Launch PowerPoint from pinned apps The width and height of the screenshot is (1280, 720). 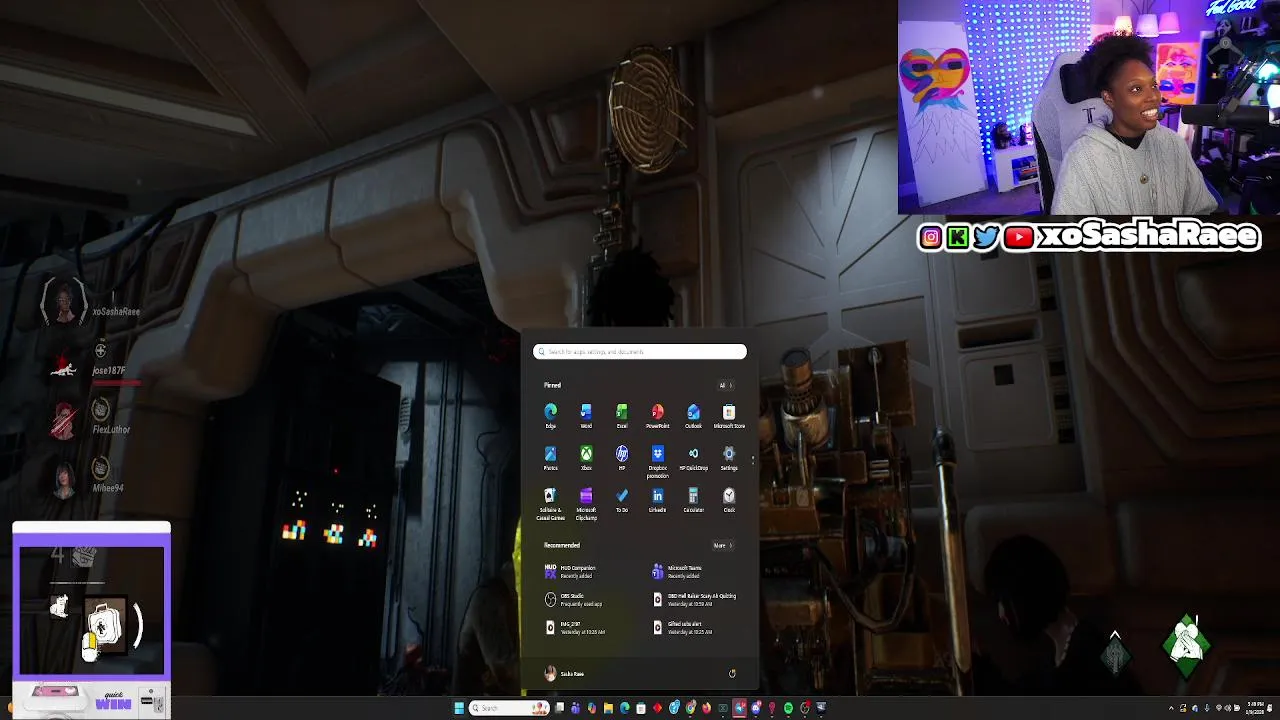coord(657,416)
